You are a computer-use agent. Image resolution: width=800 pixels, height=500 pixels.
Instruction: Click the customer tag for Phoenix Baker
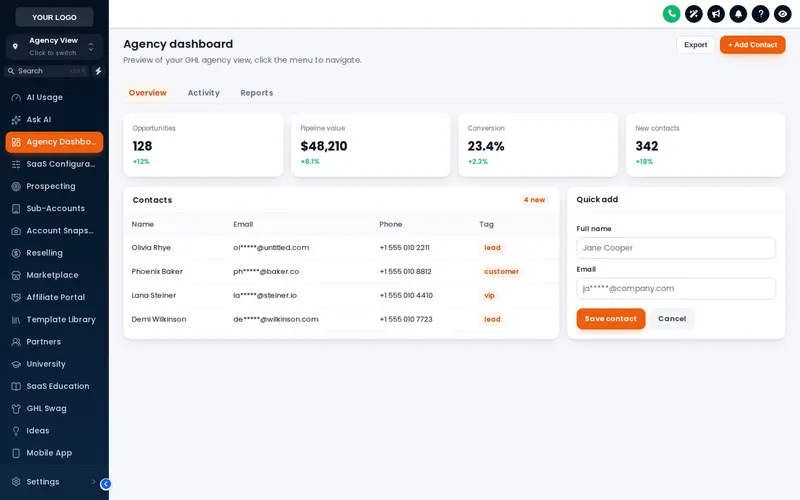(501, 271)
